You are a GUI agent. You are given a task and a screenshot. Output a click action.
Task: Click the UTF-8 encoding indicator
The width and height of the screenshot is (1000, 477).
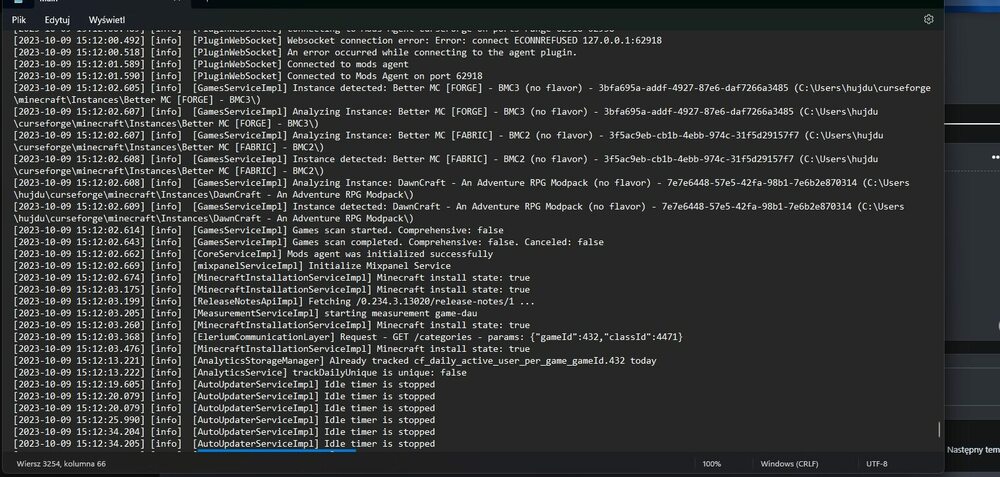tap(876, 464)
